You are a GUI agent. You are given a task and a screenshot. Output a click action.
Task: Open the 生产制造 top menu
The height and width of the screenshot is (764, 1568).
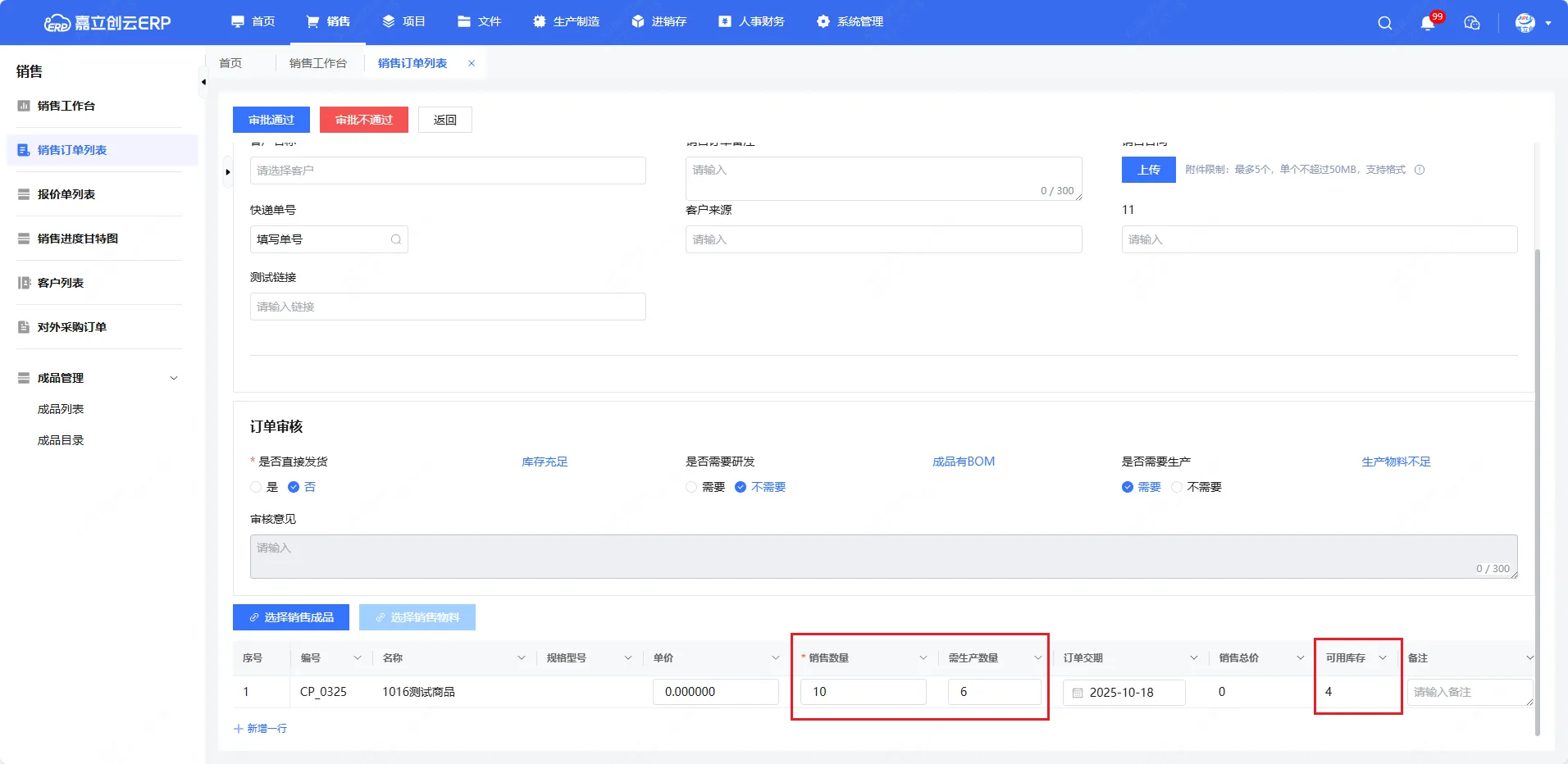tap(567, 21)
